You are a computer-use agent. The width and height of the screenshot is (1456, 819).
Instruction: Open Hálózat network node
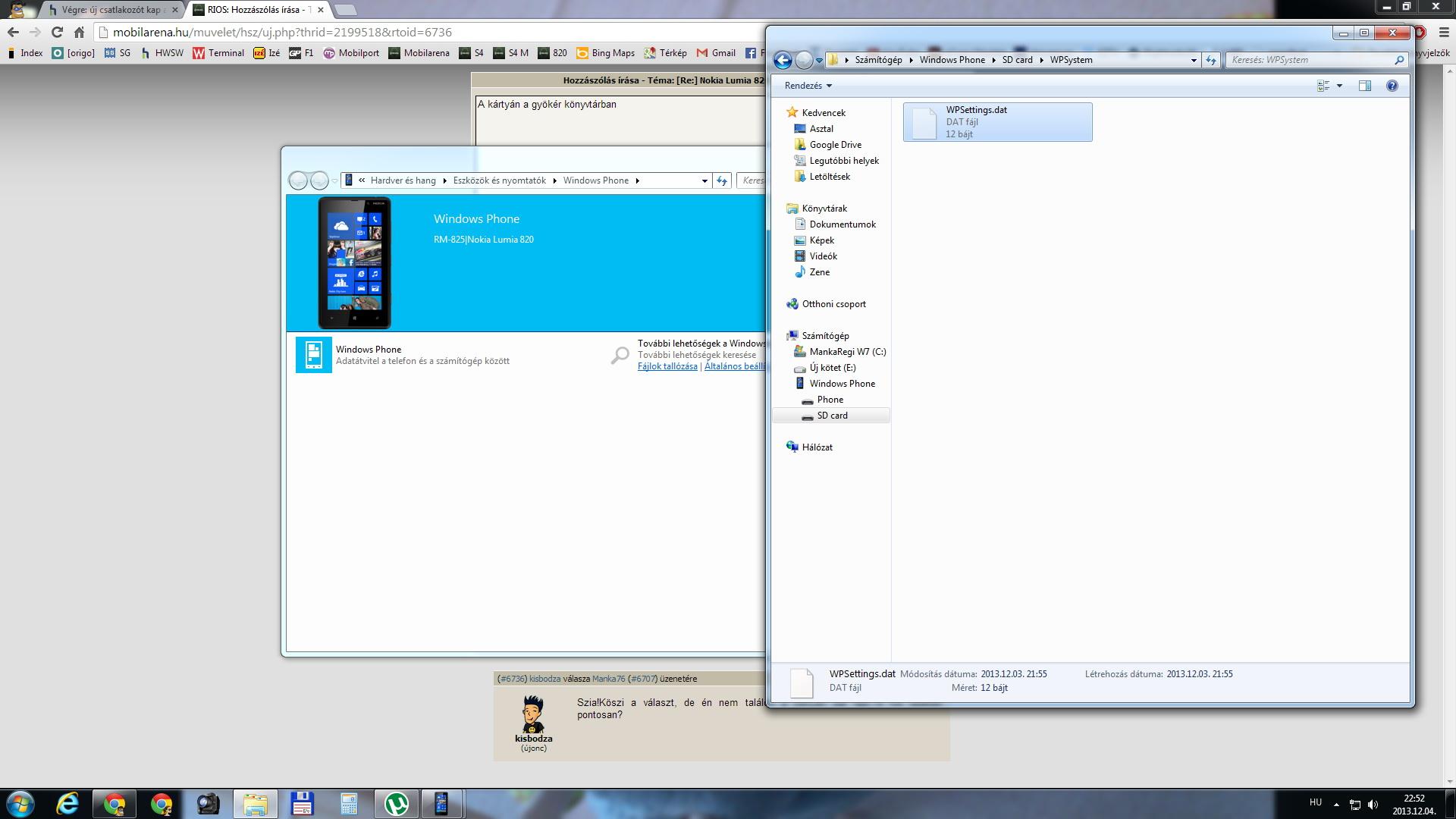click(x=817, y=447)
